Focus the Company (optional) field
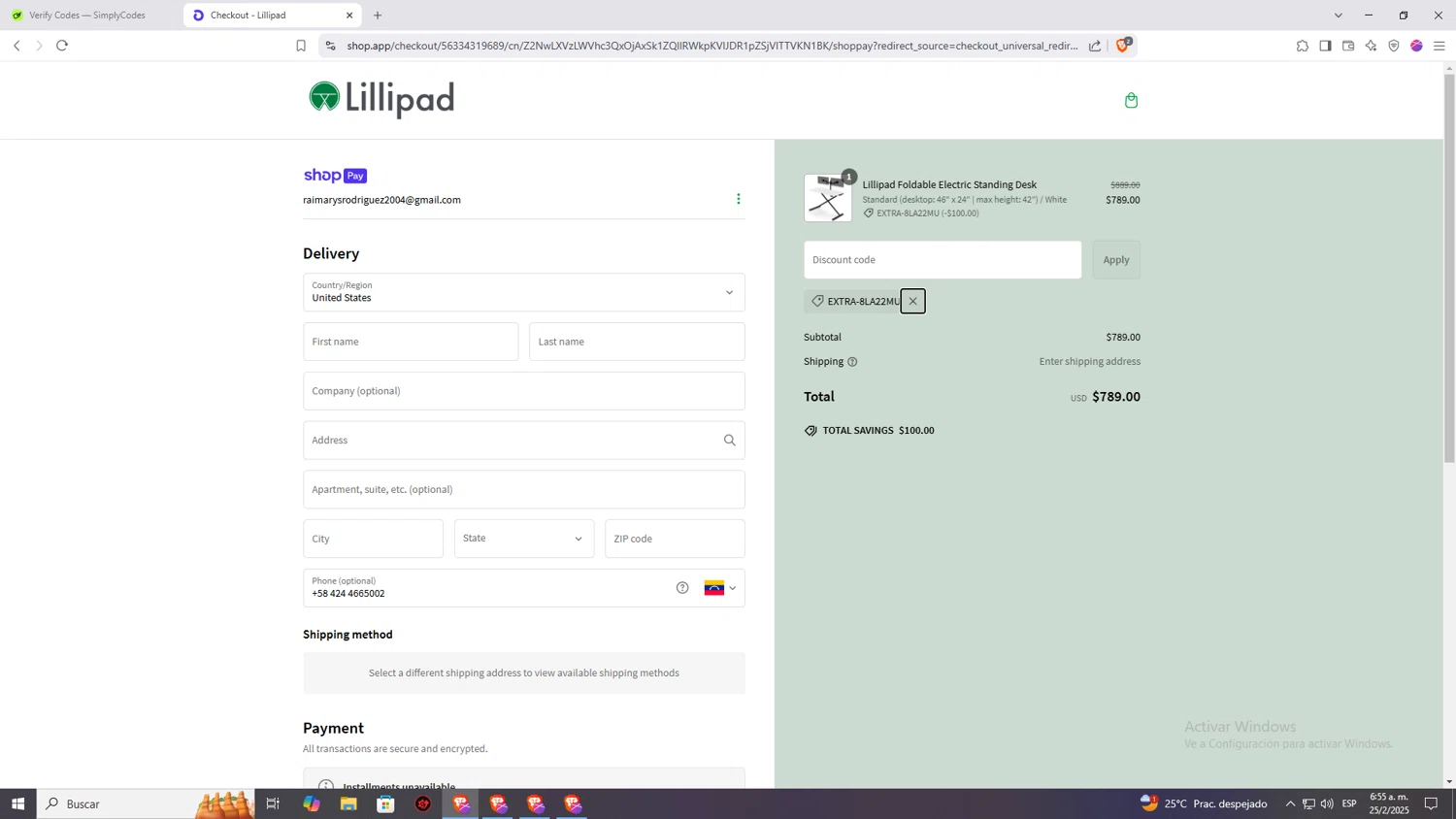The height and width of the screenshot is (819, 1456). tap(524, 391)
